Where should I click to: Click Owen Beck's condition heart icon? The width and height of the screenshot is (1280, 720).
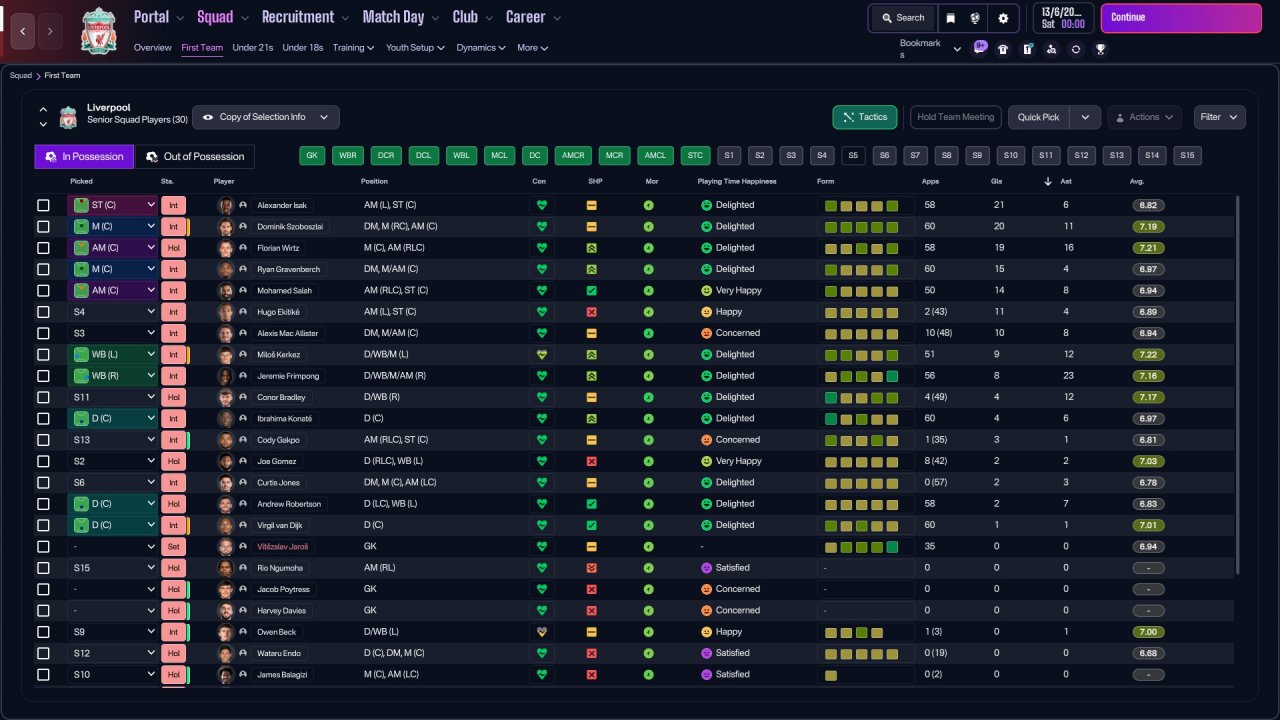coord(542,632)
